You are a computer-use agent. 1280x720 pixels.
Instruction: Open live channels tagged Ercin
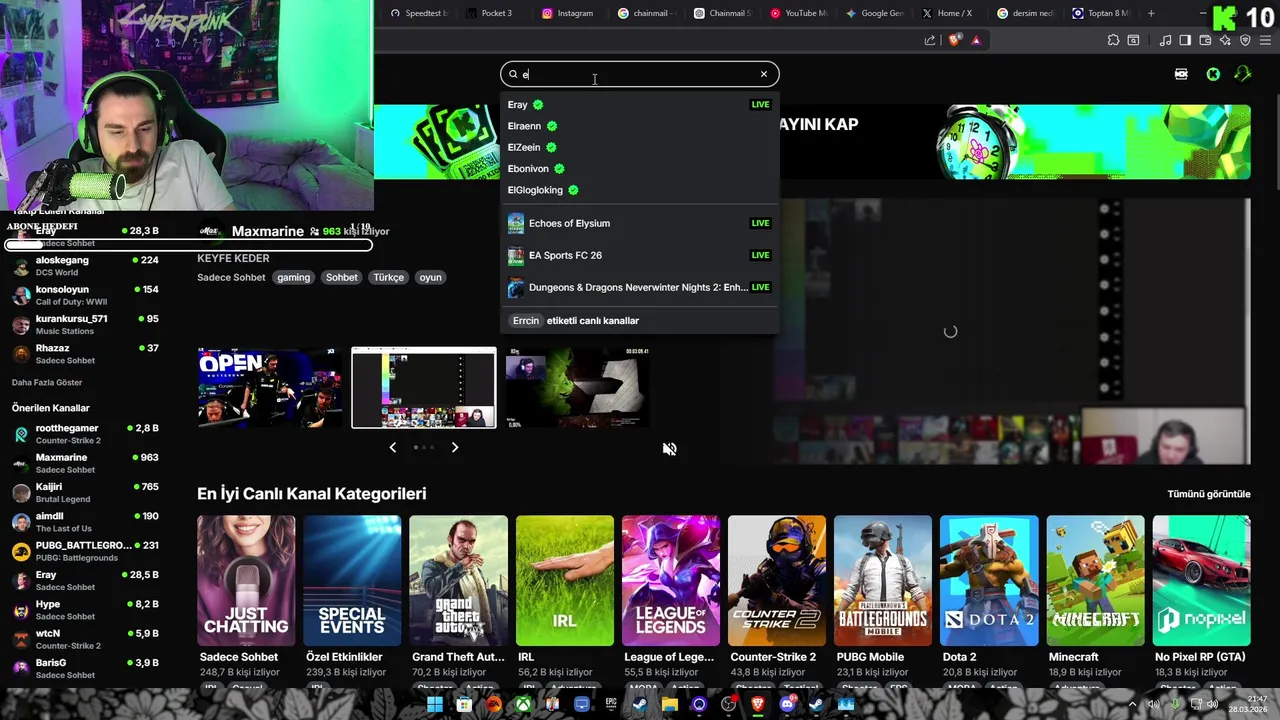(639, 321)
